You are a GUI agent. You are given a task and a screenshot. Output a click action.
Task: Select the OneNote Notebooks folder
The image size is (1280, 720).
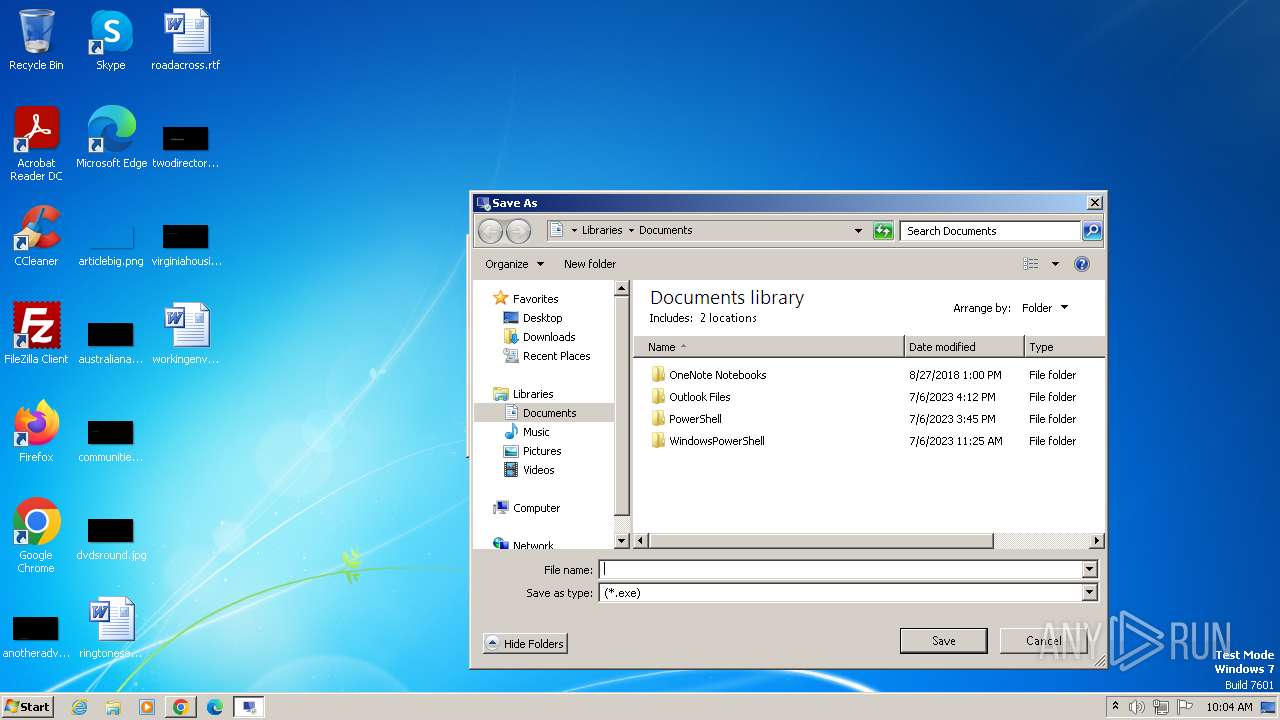tap(717, 375)
